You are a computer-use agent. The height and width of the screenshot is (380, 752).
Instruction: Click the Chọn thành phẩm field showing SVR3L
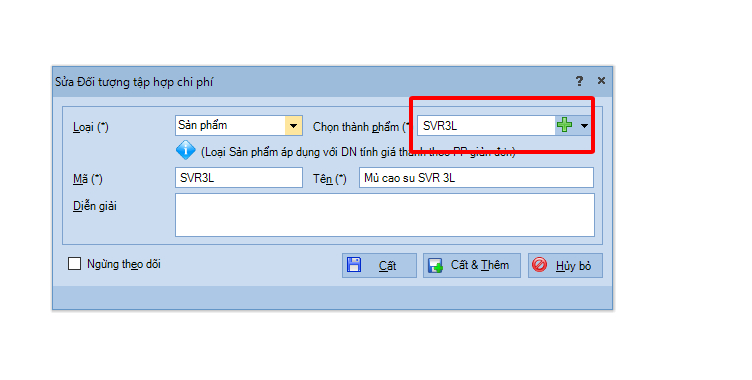[486, 126]
